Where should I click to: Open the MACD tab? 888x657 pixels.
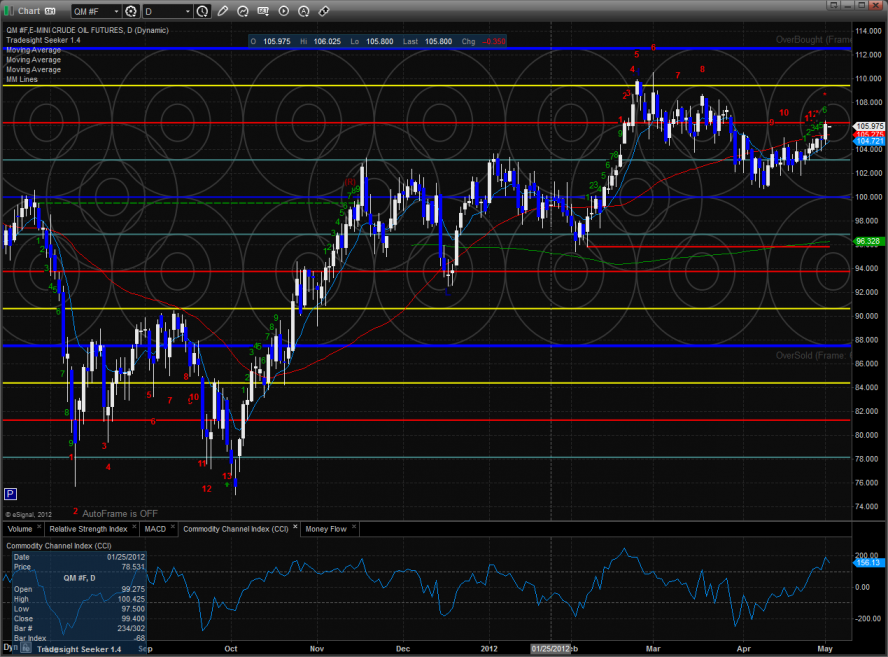(154, 528)
